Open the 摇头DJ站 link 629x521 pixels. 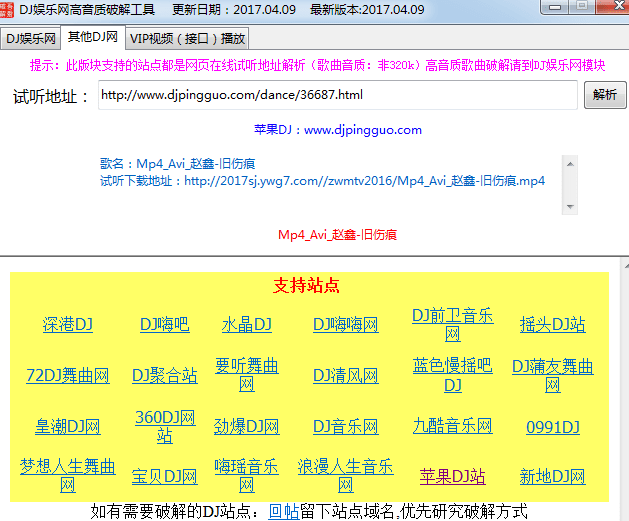pyautogui.click(x=552, y=325)
